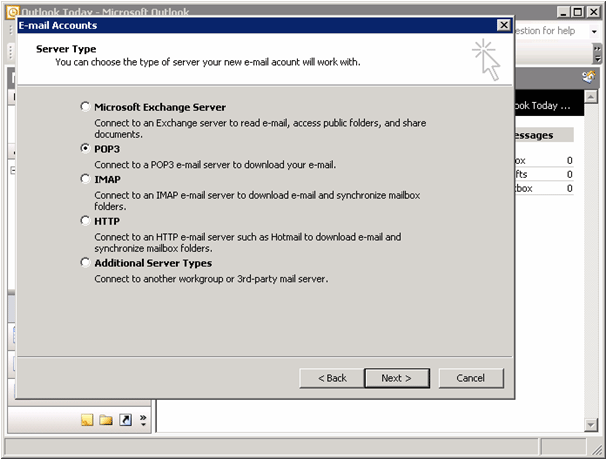The width and height of the screenshot is (607, 460).
Task: Expand the Configure buttons chevron in navigation pane
Action: [143, 420]
